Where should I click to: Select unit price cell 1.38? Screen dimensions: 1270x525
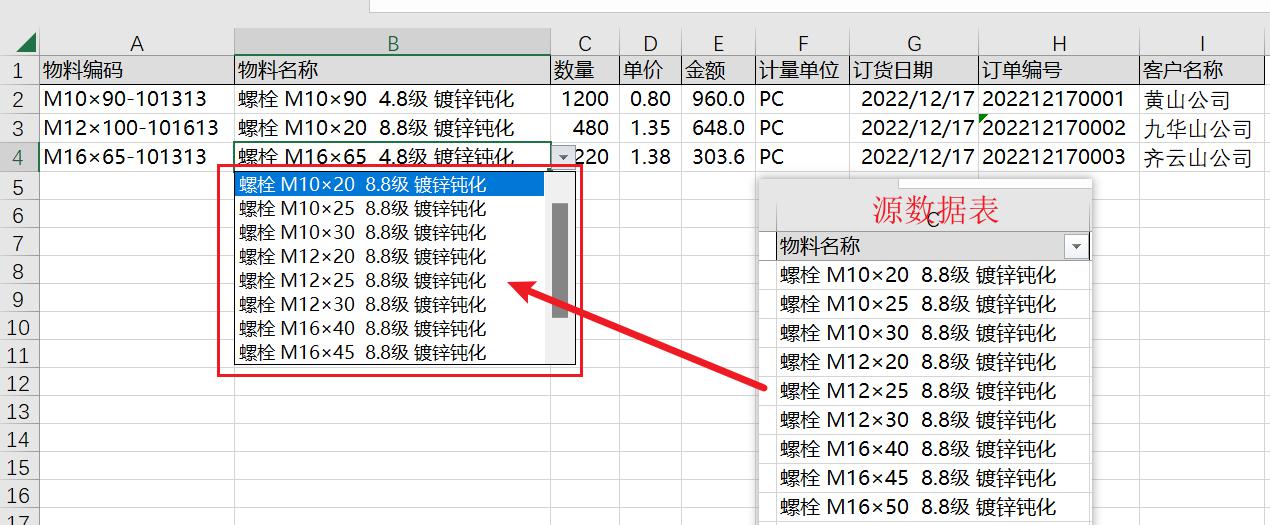tap(651, 157)
